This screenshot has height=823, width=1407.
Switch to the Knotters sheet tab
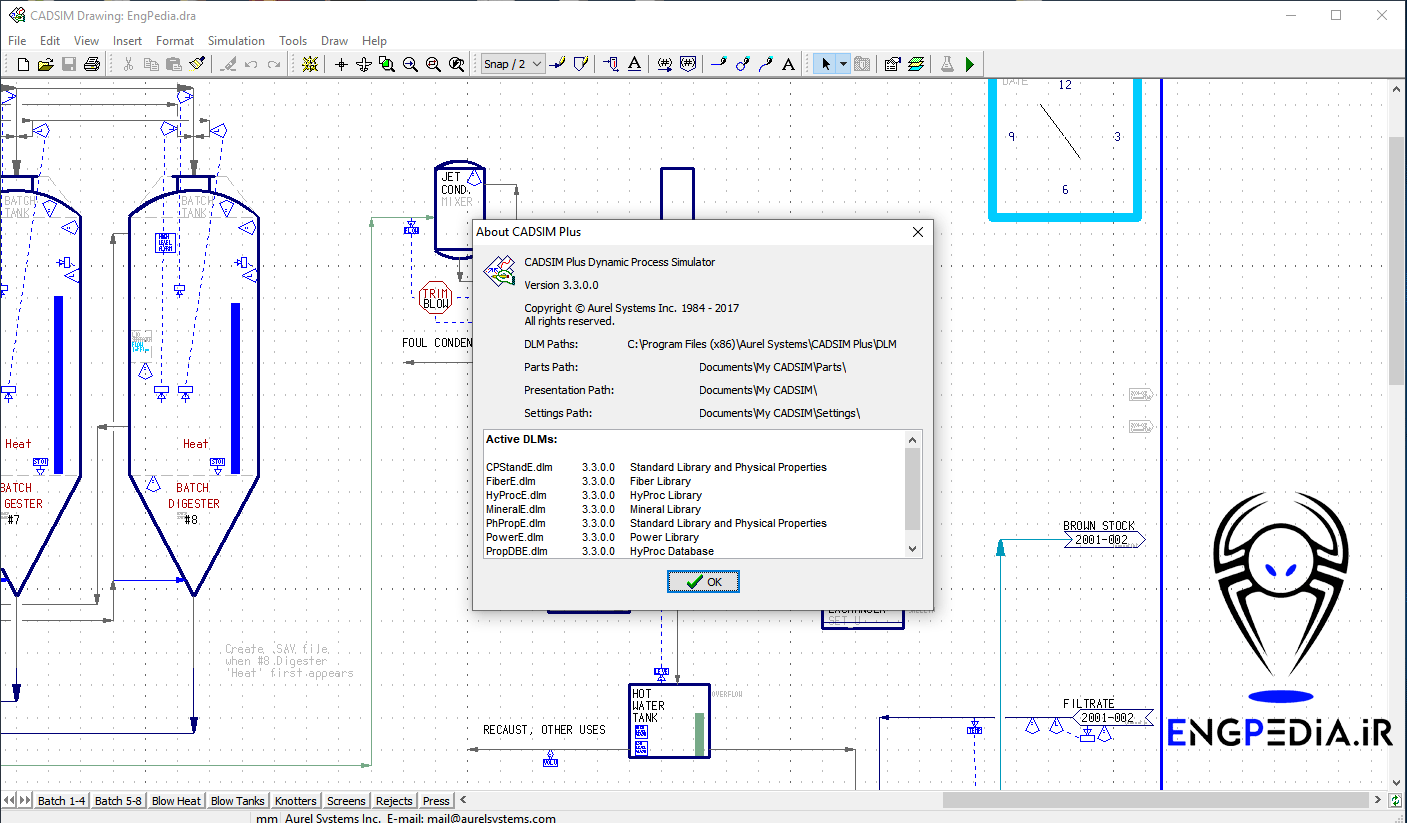click(x=296, y=801)
